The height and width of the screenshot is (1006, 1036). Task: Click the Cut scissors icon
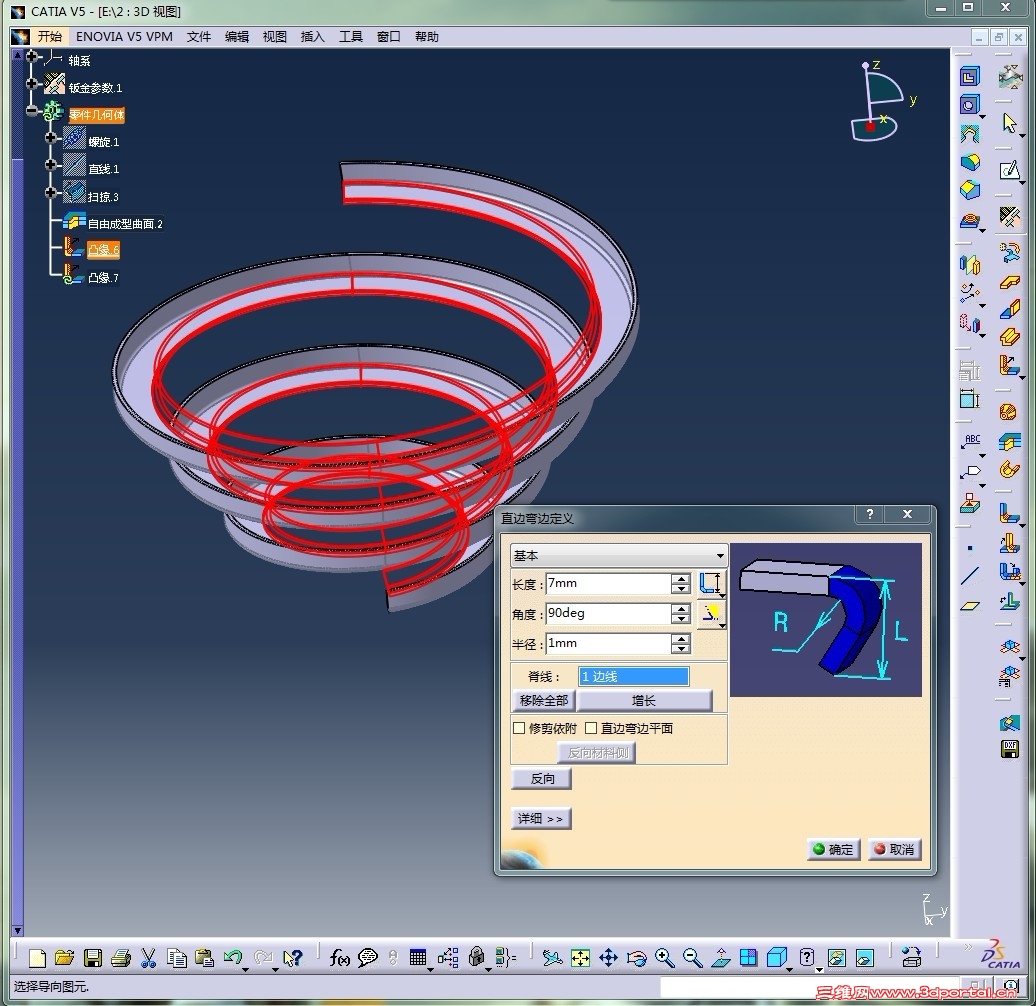pos(148,957)
